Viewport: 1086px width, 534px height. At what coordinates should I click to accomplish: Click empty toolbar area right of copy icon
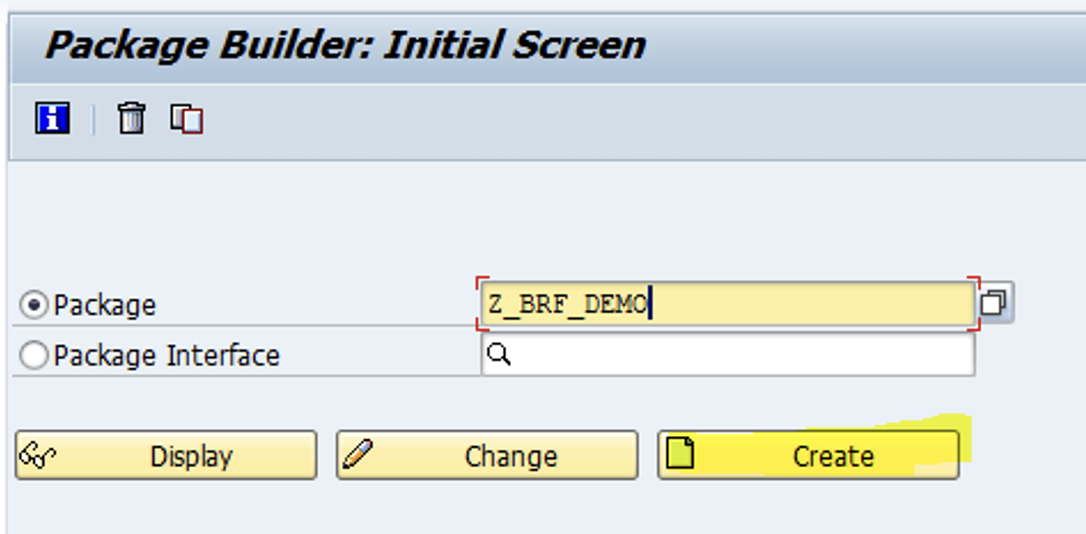[x=644, y=119]
